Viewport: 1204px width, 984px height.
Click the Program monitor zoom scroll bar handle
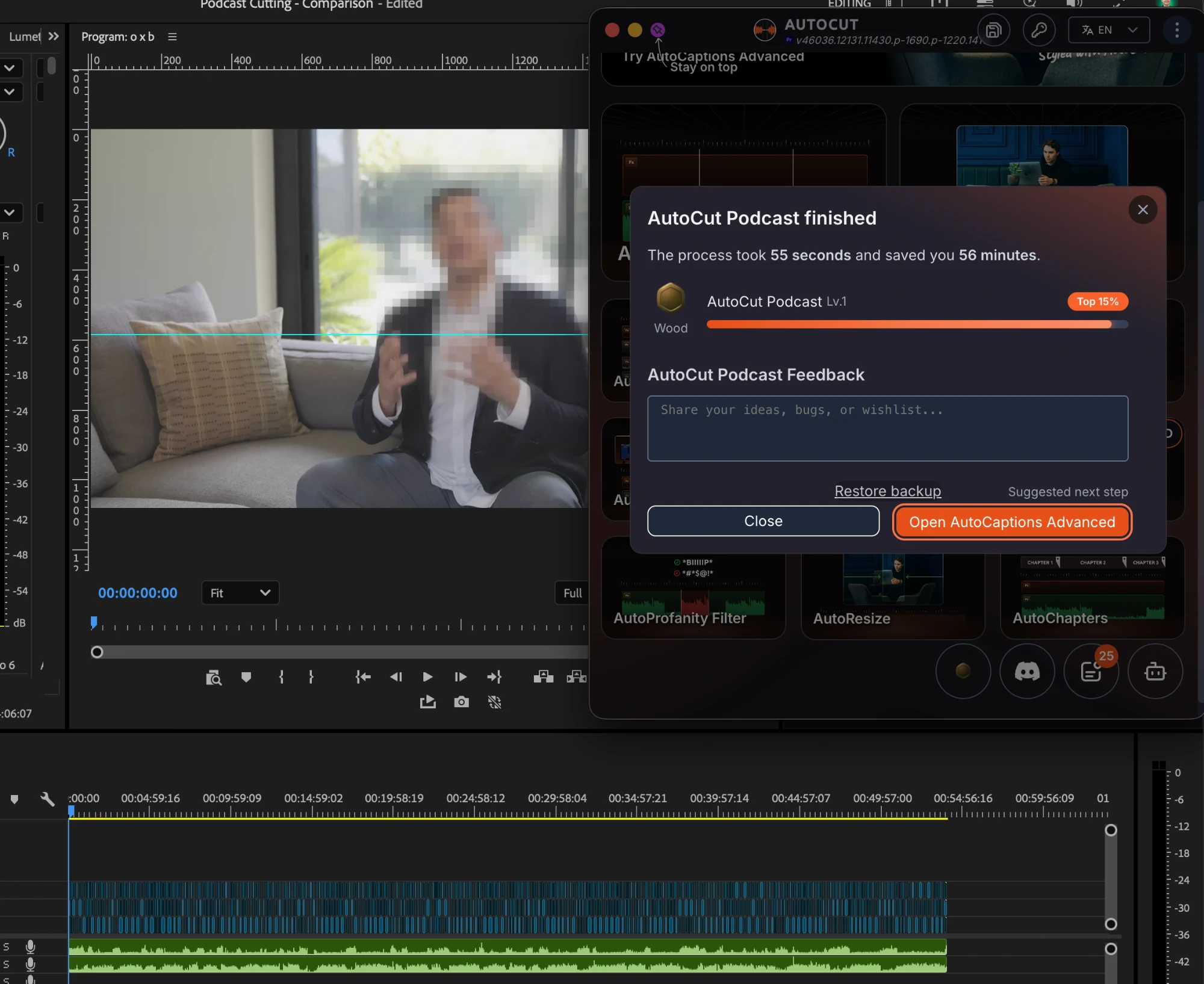click(x=97, y=652)
